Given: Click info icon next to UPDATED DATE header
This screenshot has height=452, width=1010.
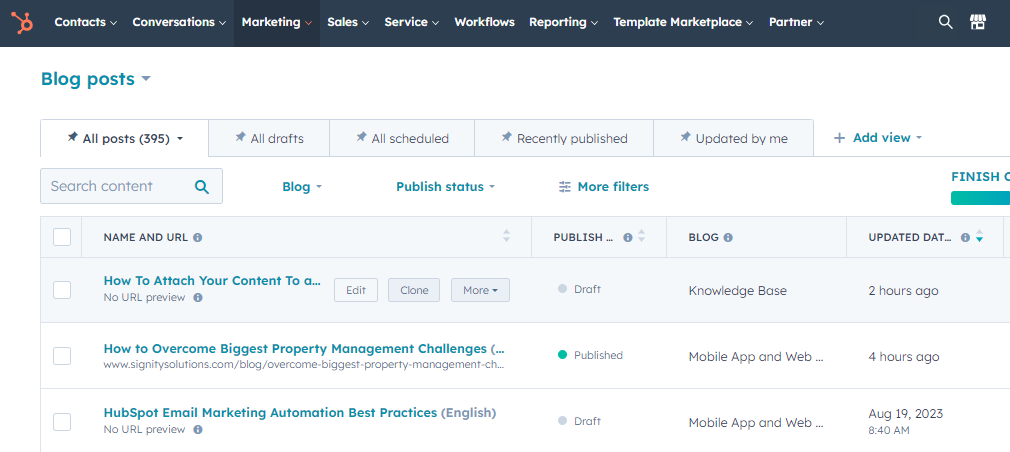Looking at the screenshot, I should [x=965, y=238].
